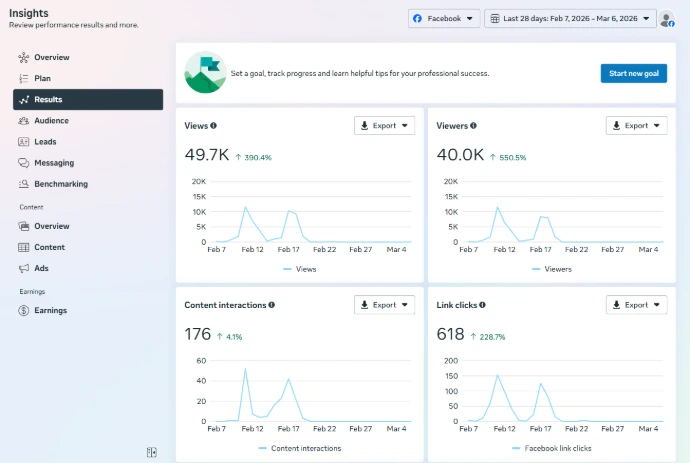Click the goal flag illustration
690x463 pixels.
tap(205, 73)
